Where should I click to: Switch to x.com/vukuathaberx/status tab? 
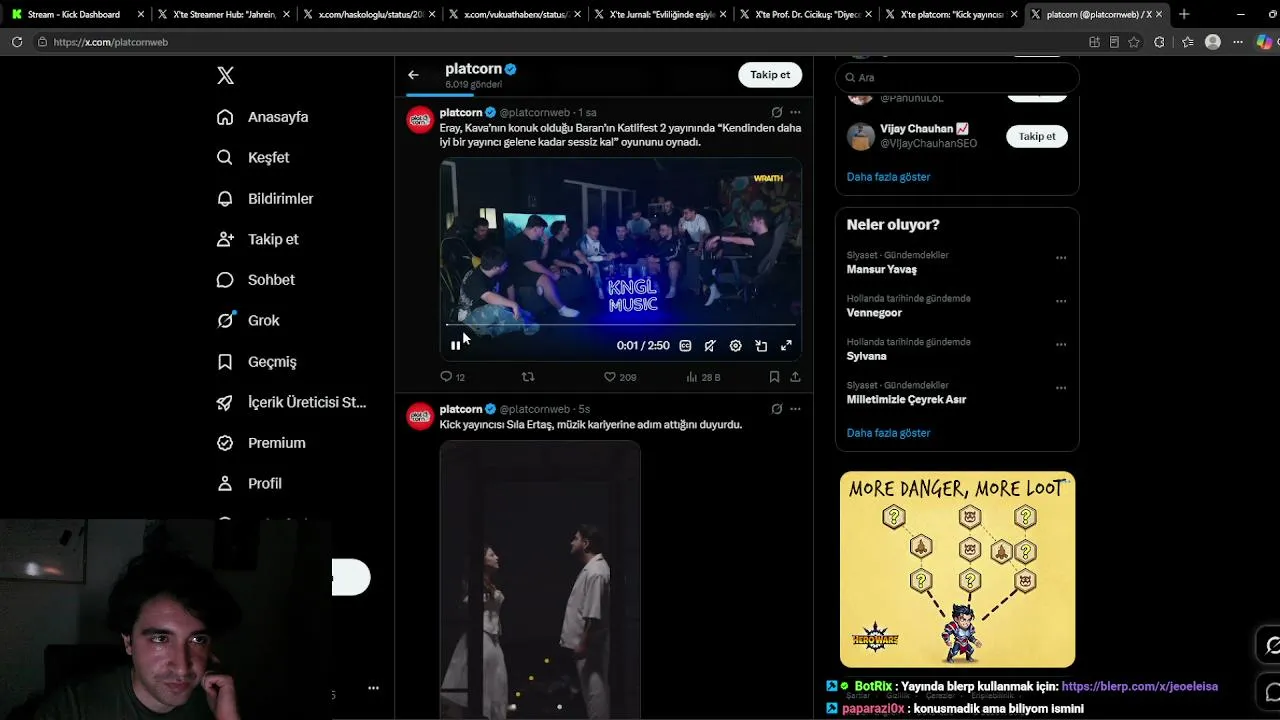[x=513, y=14]
